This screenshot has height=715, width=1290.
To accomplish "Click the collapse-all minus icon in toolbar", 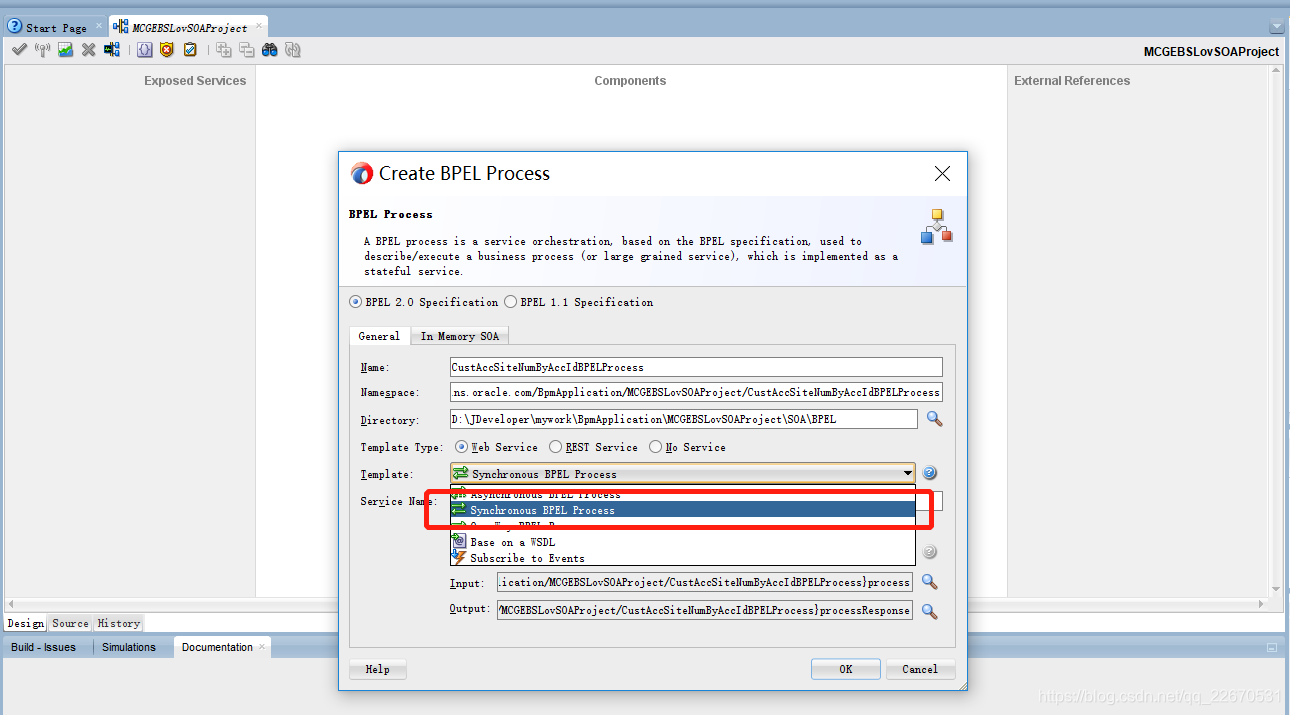I will (246, 50).
